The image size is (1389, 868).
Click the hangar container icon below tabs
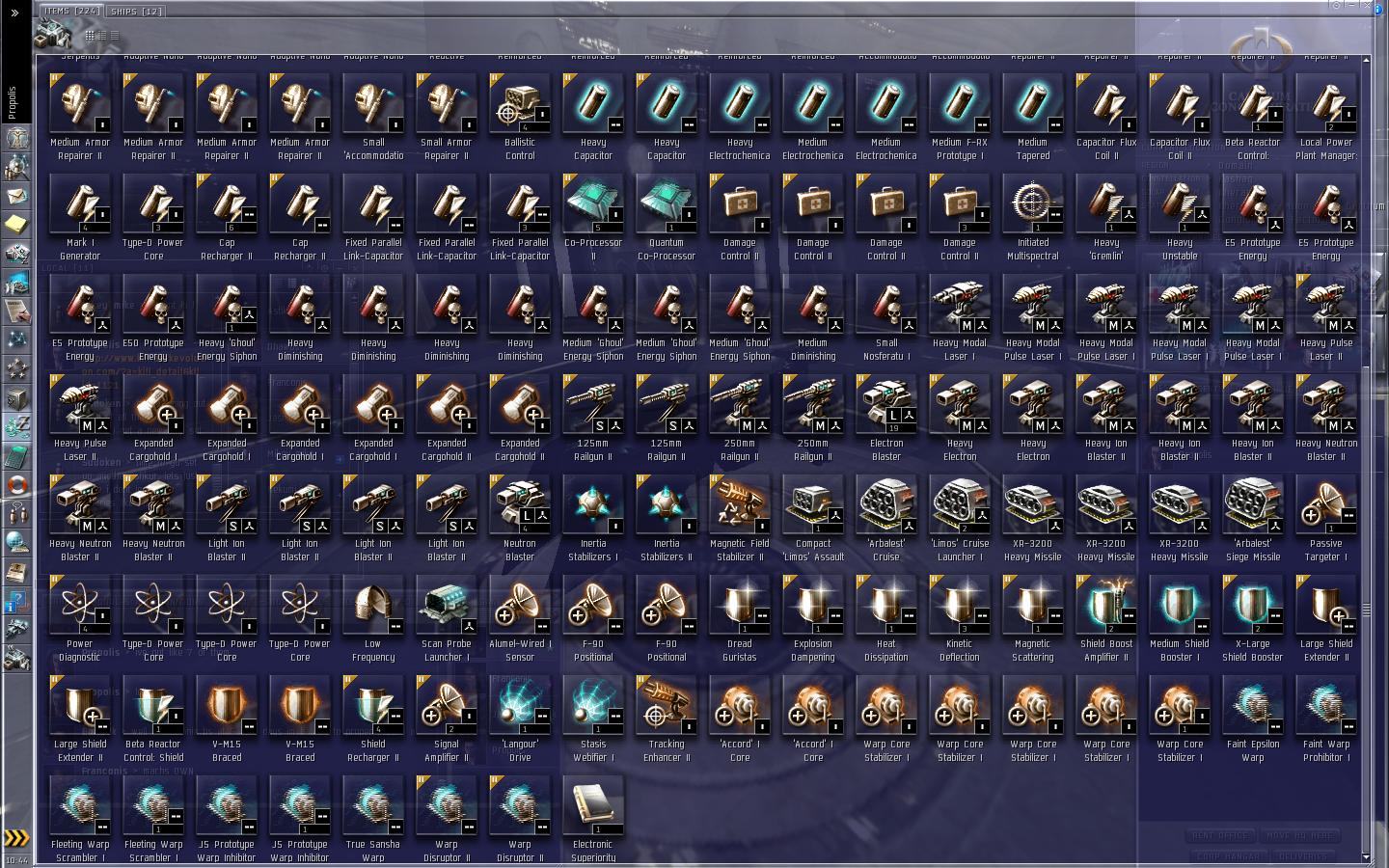click(x=54, y=34)
